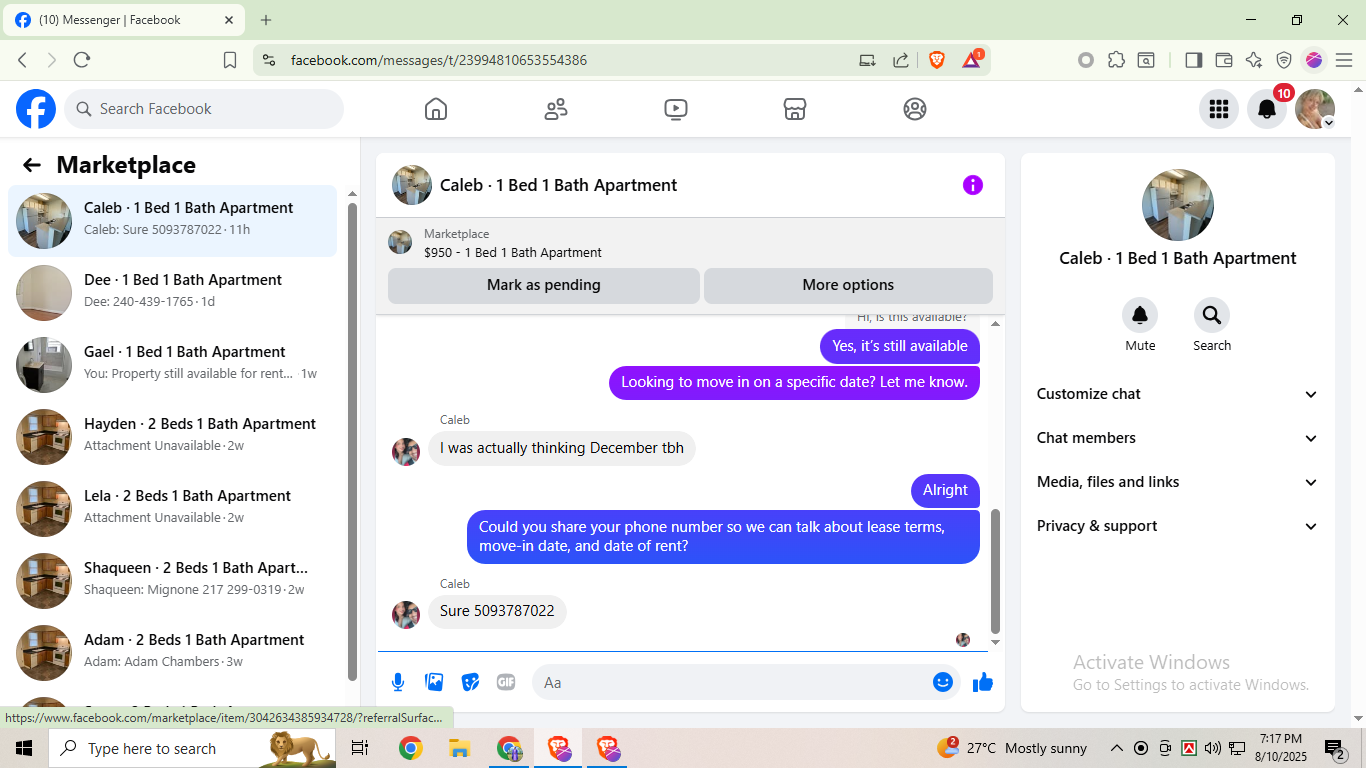Image resolution: width=1366 pixels, height=768 pixels.
Task: Click the browser address bar URL
Action: (439, 60)
